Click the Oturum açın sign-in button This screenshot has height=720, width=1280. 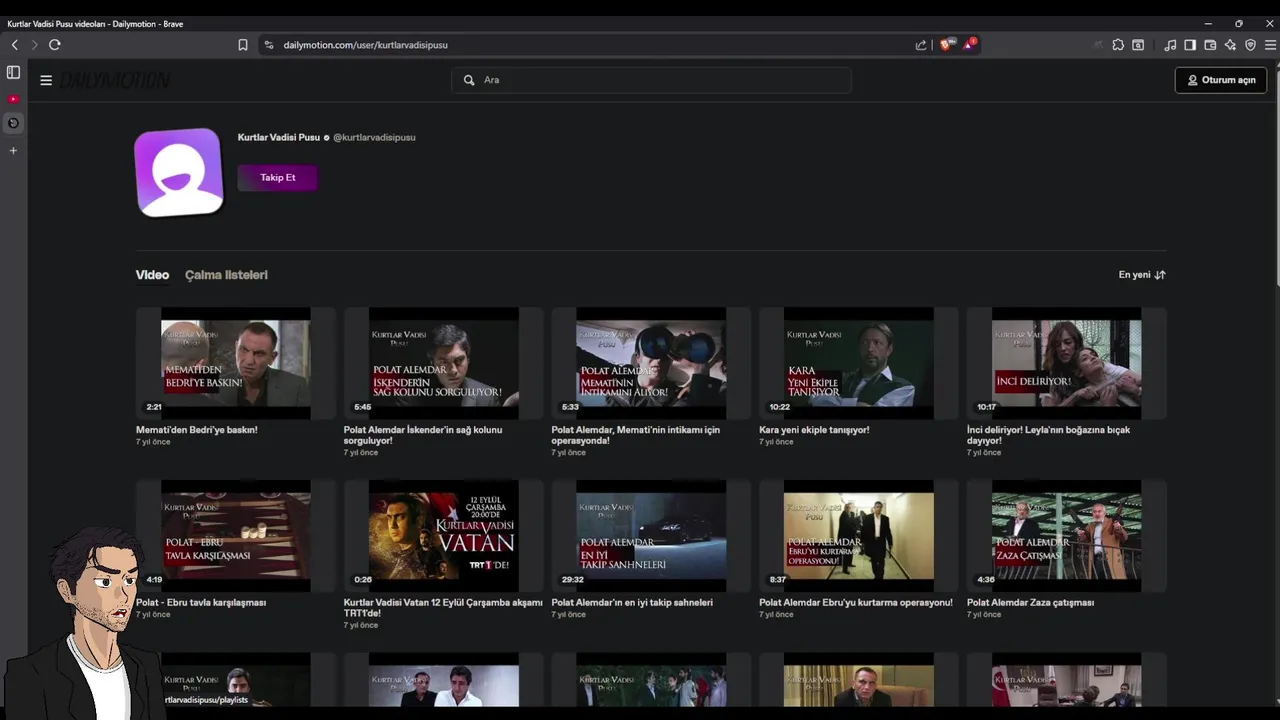[1221, 80]
